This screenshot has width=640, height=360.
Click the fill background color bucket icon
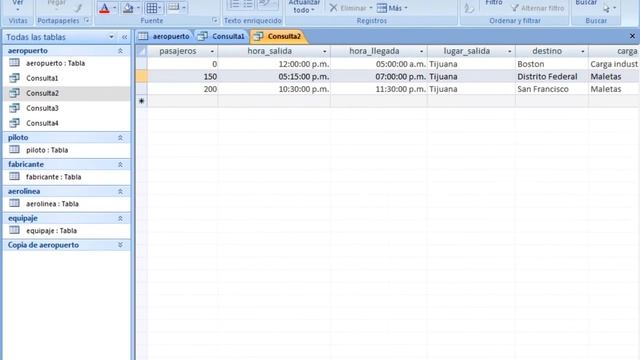(128, 8)
